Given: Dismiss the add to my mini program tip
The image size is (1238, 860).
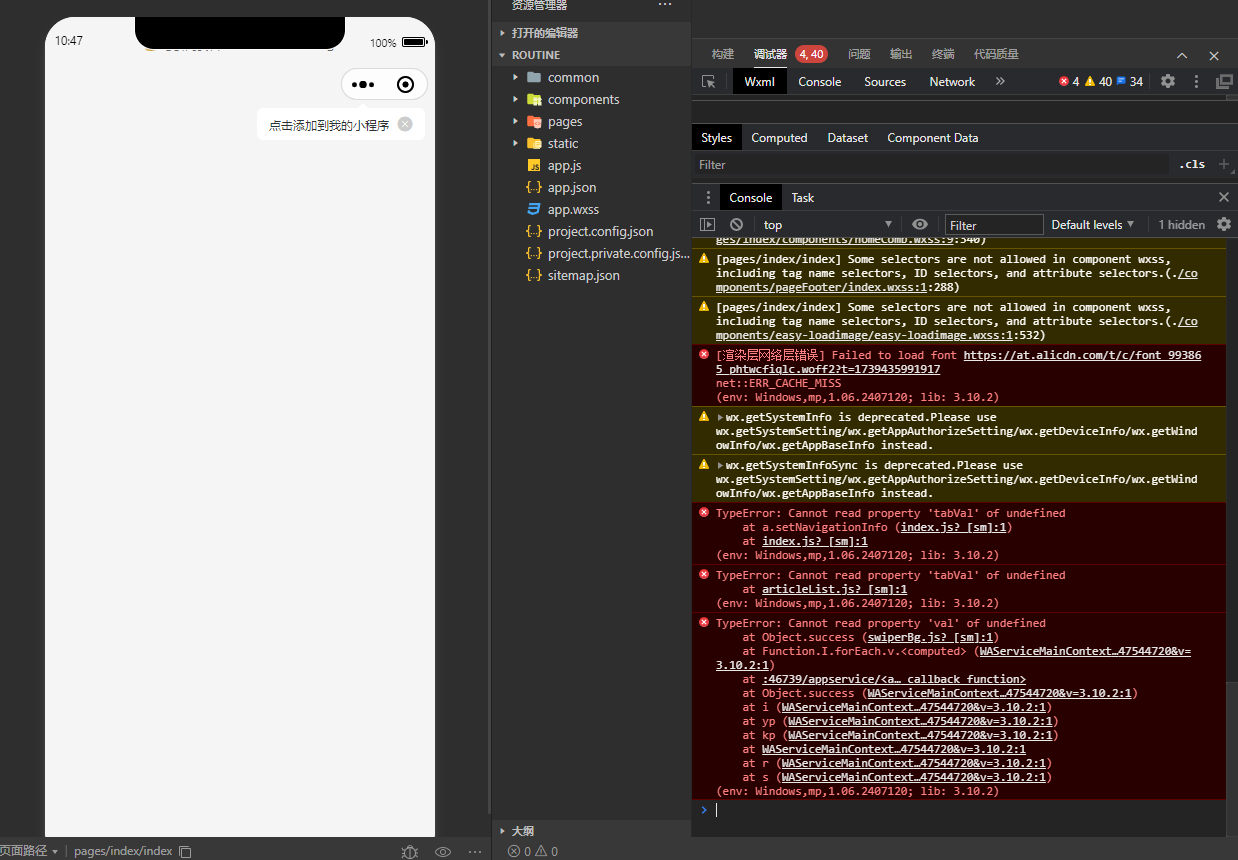Looking at the screenshot, I should click(405, 124).
